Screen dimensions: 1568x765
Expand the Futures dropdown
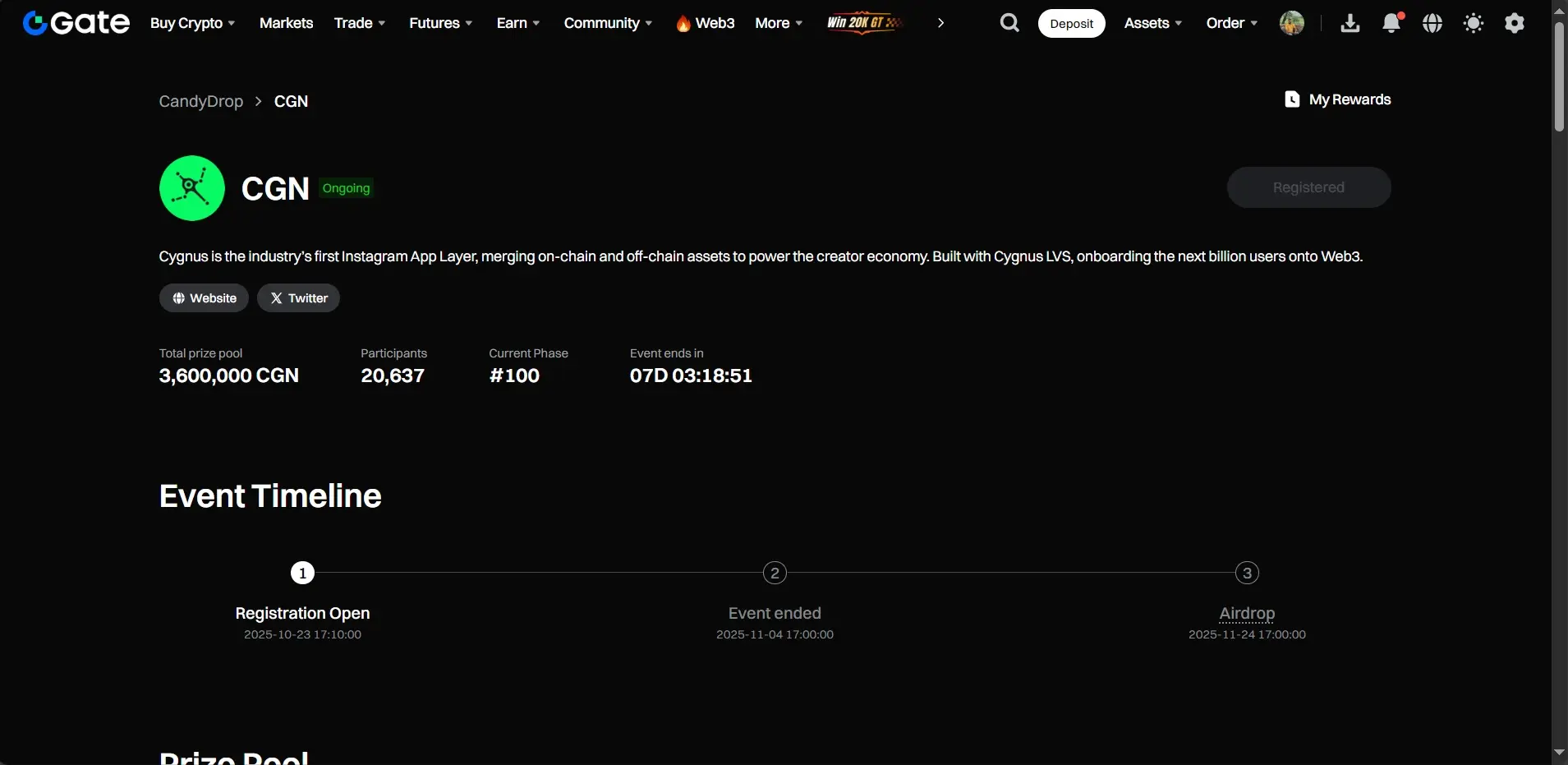441,23
